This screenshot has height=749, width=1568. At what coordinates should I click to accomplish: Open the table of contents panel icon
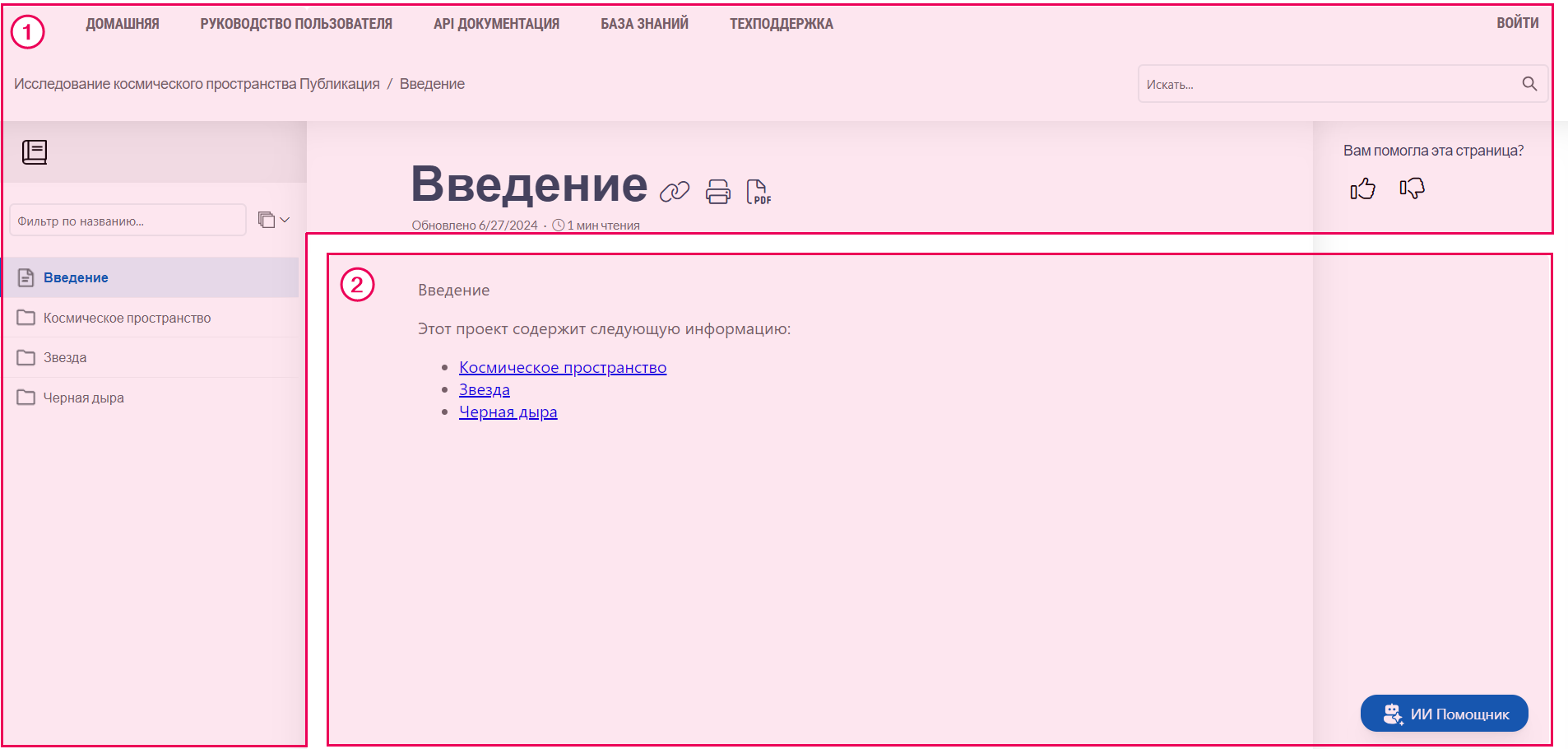pyautogui.click(x=35, y=151)
